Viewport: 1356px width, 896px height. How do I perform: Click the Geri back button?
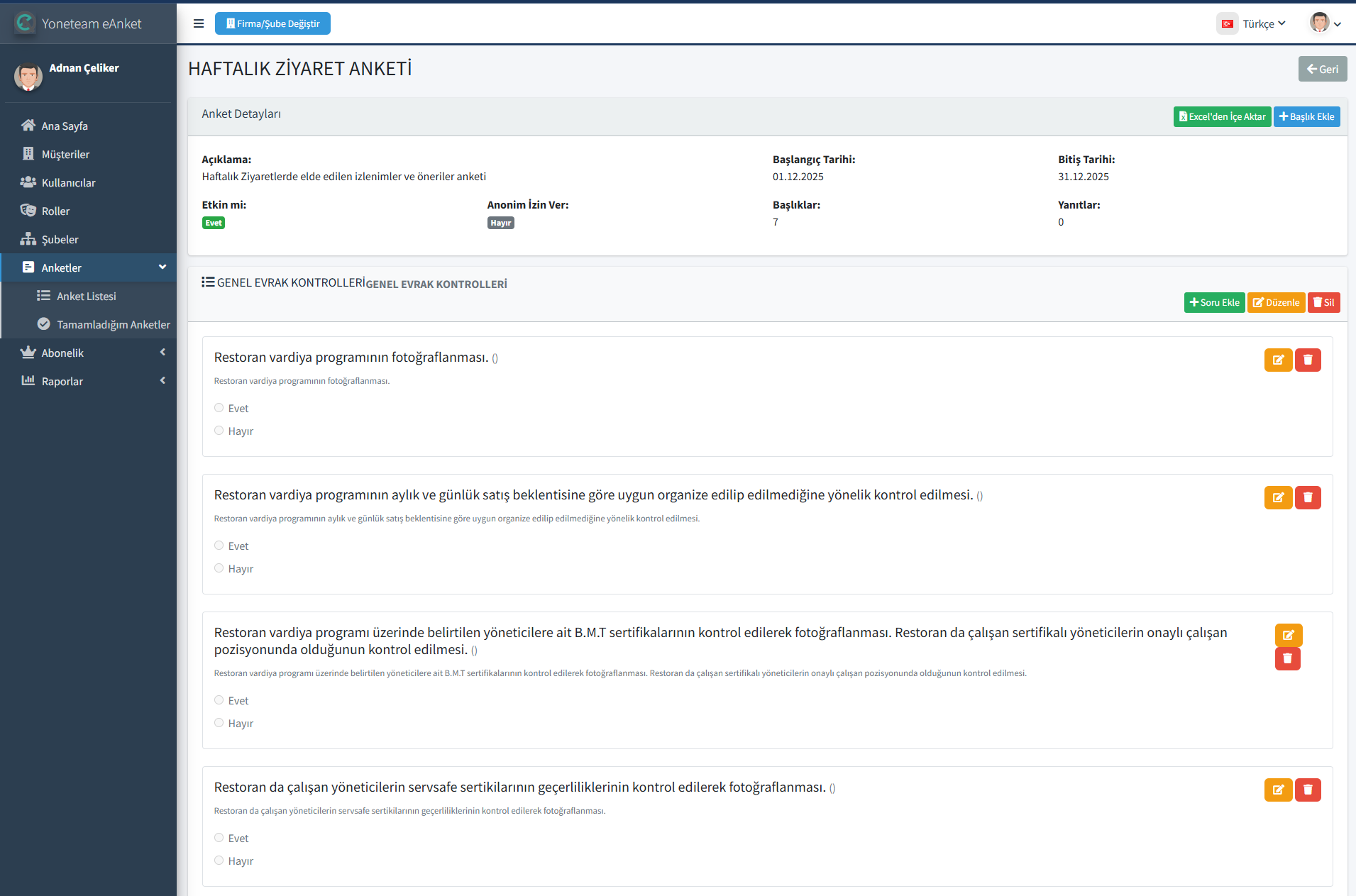[1322, 70]
